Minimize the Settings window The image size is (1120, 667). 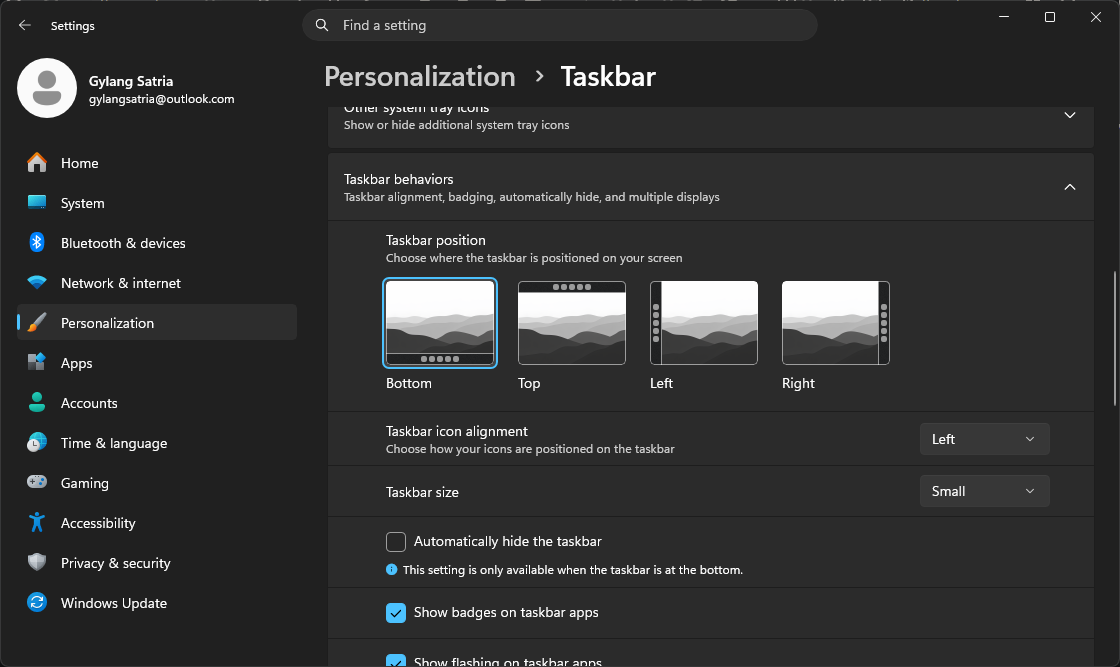tap(1004, 17)
